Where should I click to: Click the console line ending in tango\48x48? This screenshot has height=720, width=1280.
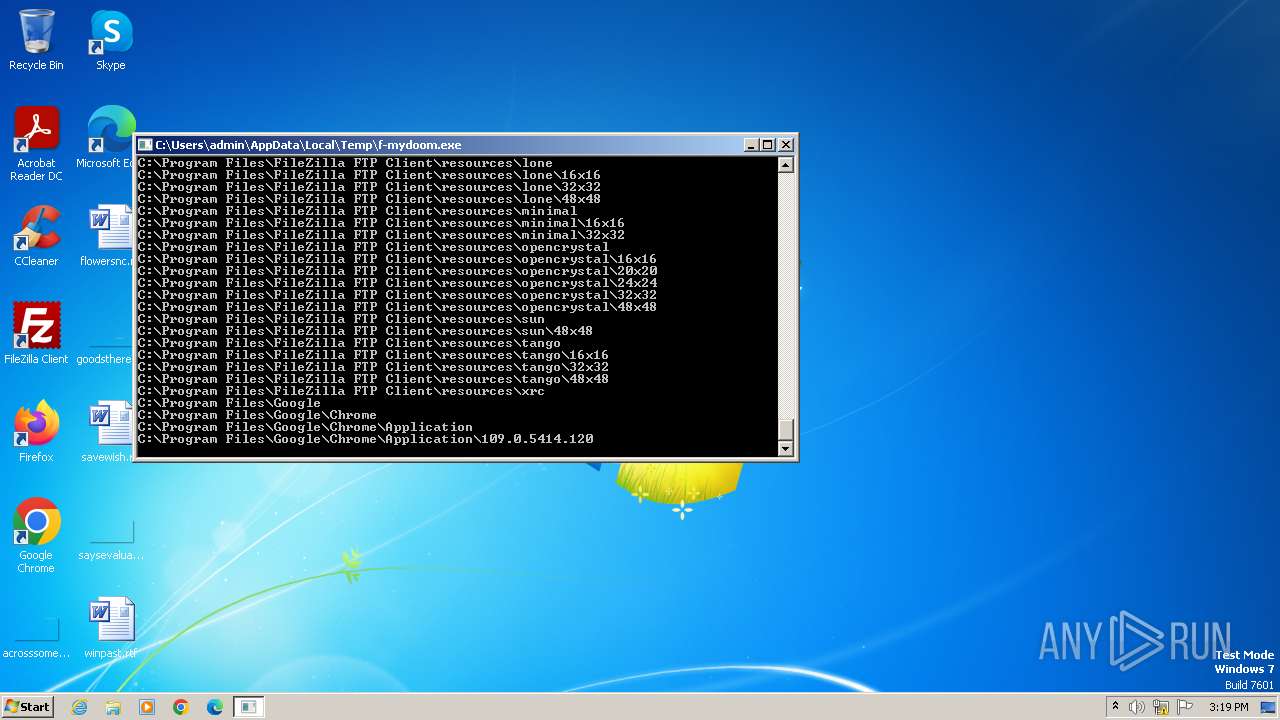373,379
